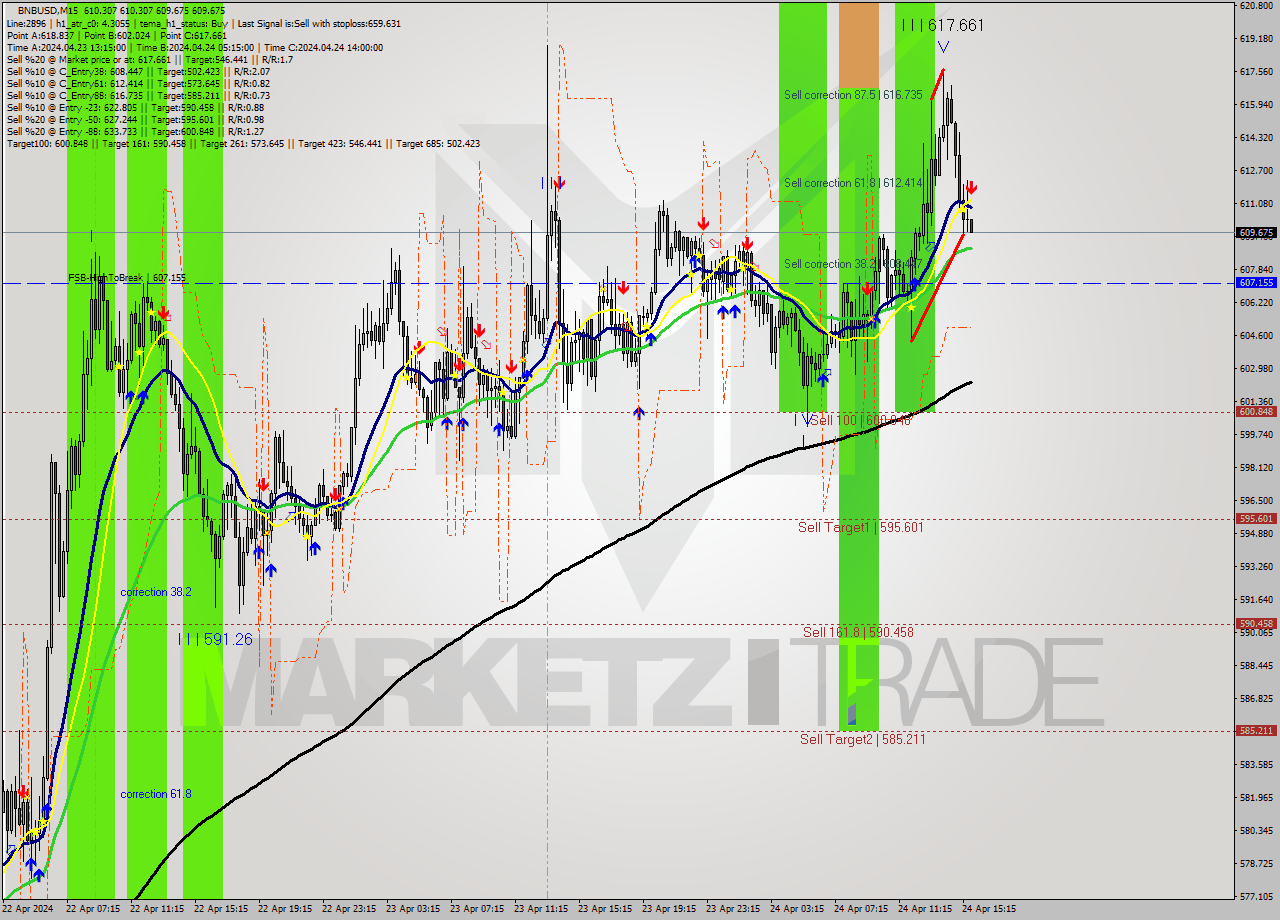Click the blue 'correction 61.8' label
The height and width of the screenshot is (920, 1280).
tap(156, 794)
